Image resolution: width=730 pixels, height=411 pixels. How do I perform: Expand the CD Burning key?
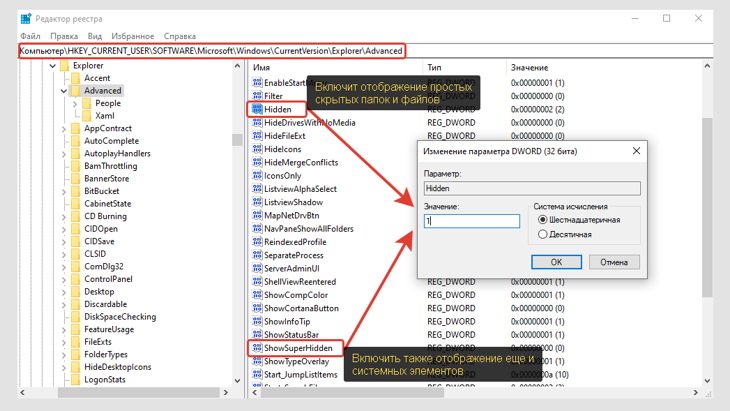tap(64, 216)
